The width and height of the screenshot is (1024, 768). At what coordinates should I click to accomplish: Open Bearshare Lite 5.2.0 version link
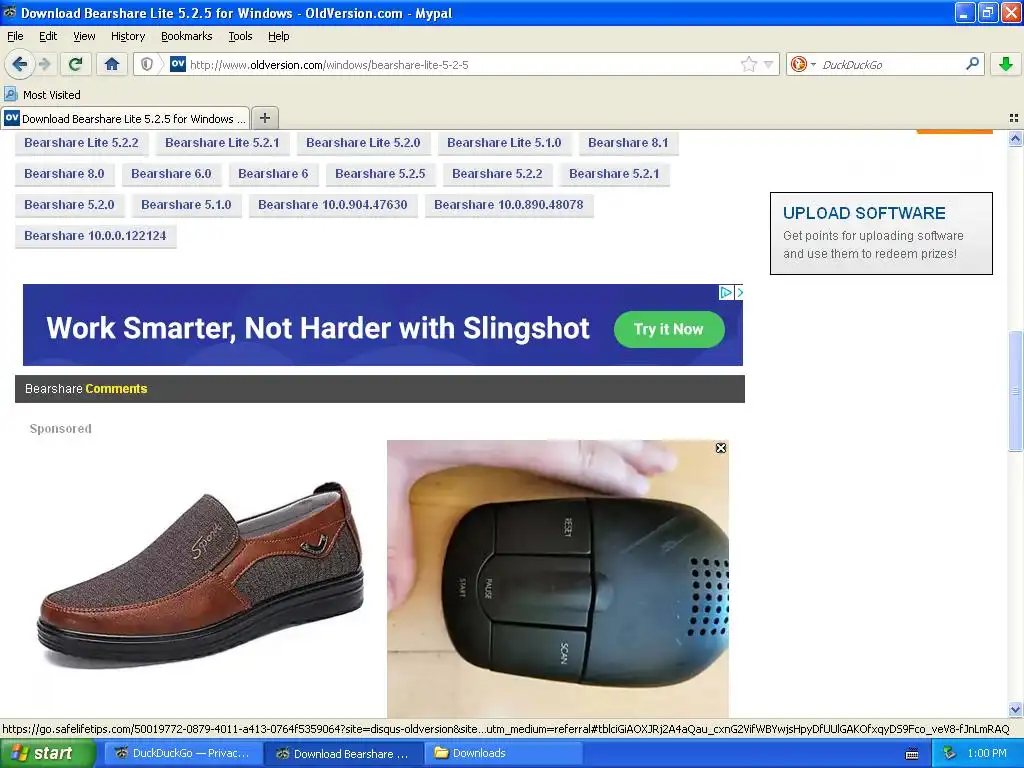pyautogui.click(x=363, y=142)
